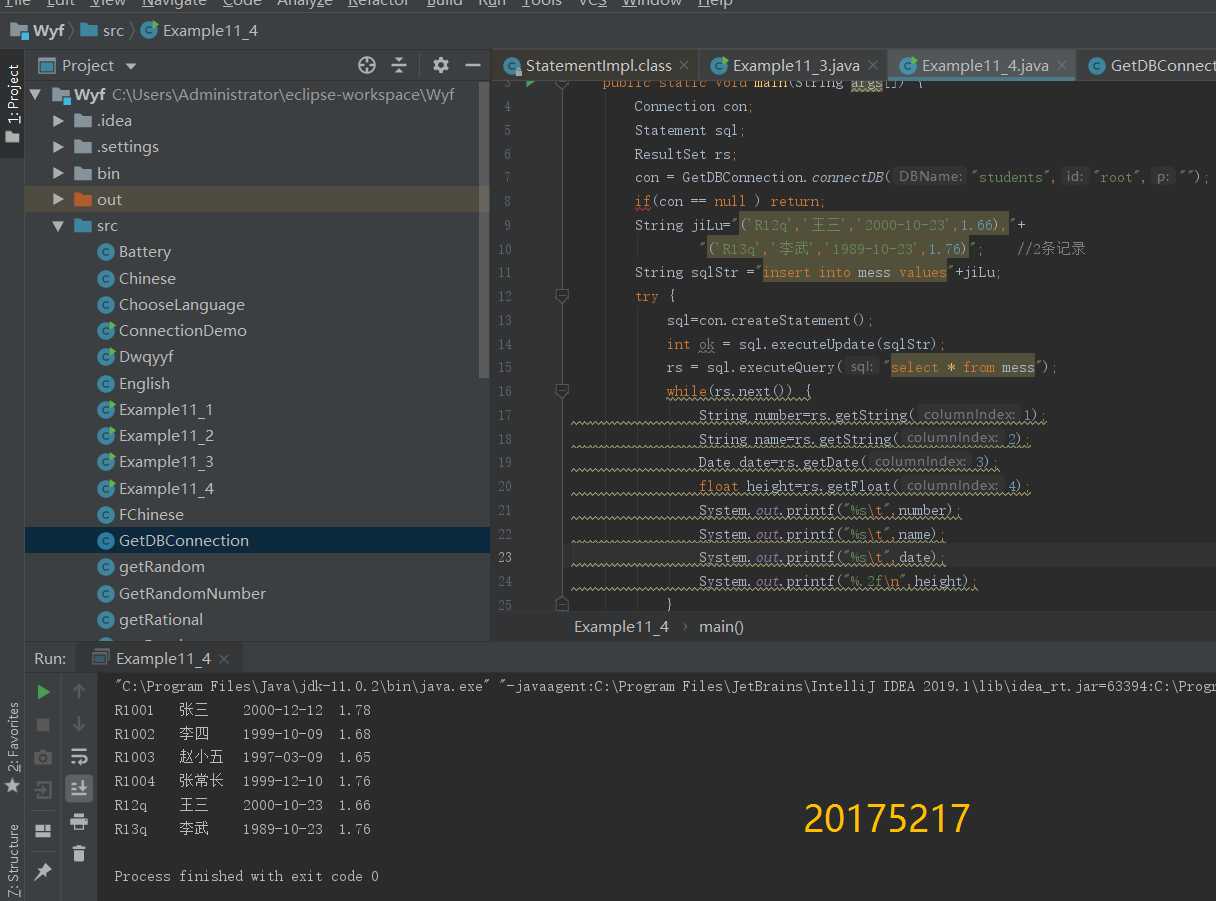Restore layout icon in Run panel

[x=43, y=831]
